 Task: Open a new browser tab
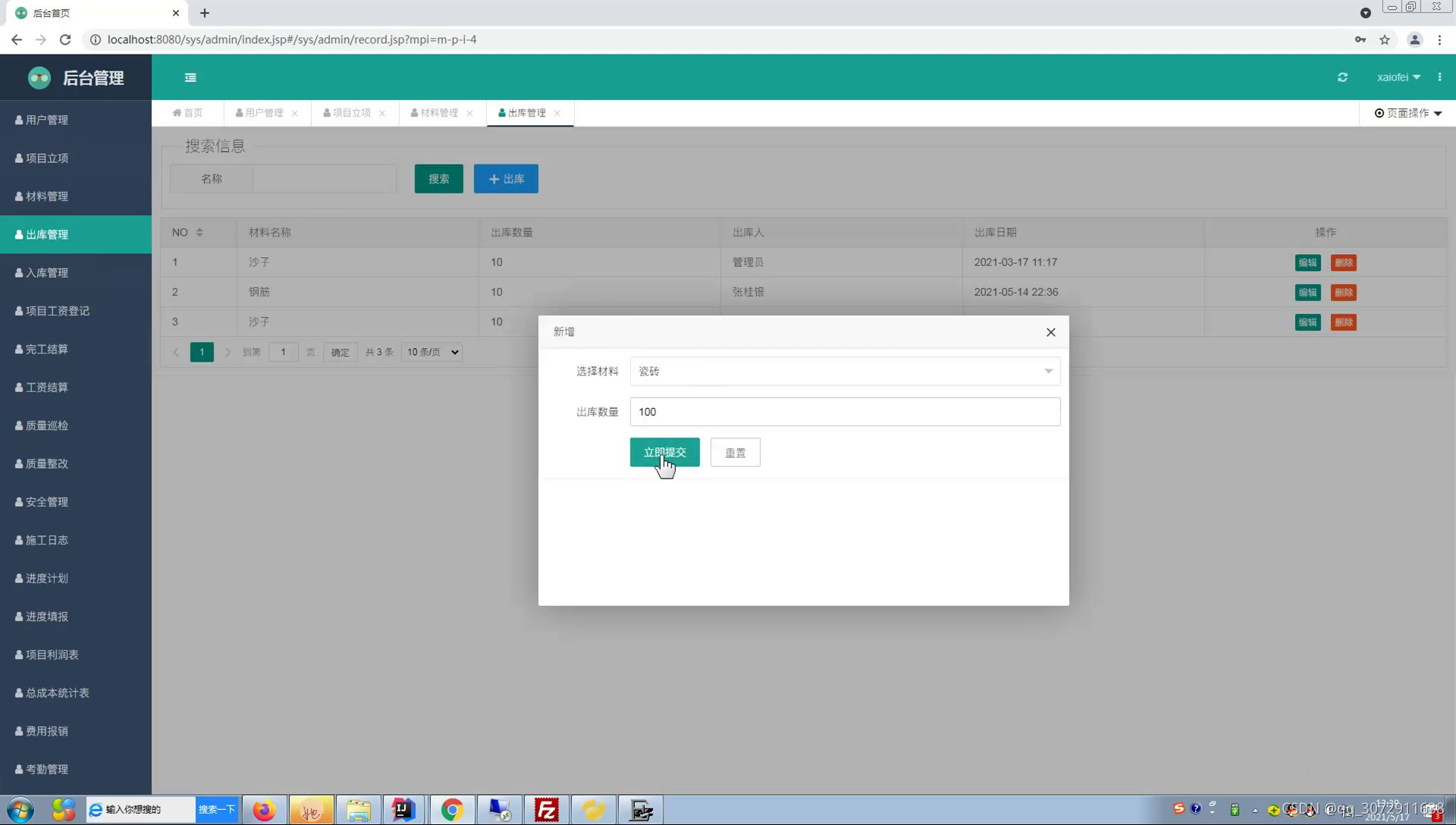205,13
